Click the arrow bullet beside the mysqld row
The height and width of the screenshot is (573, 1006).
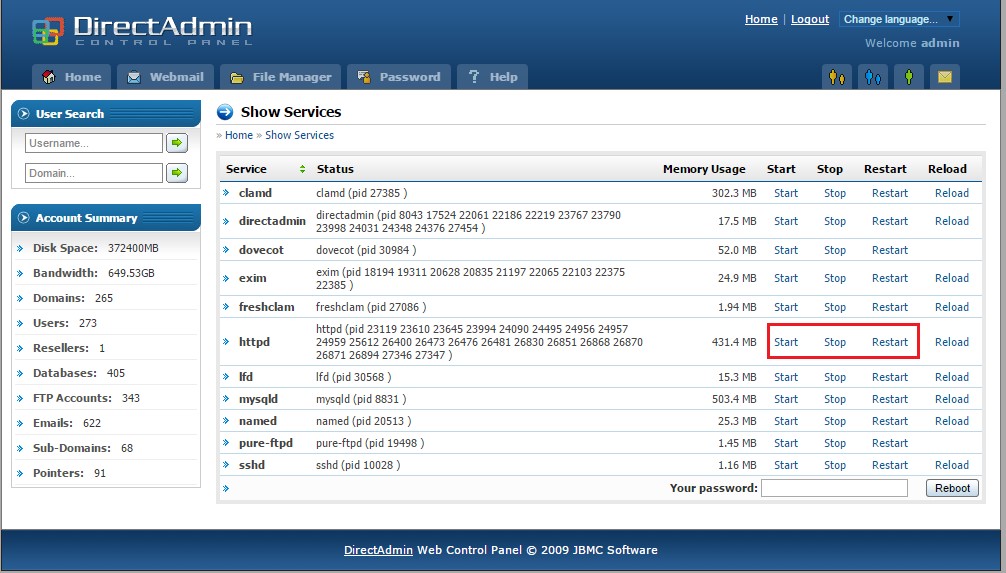(x=226, y=398)
